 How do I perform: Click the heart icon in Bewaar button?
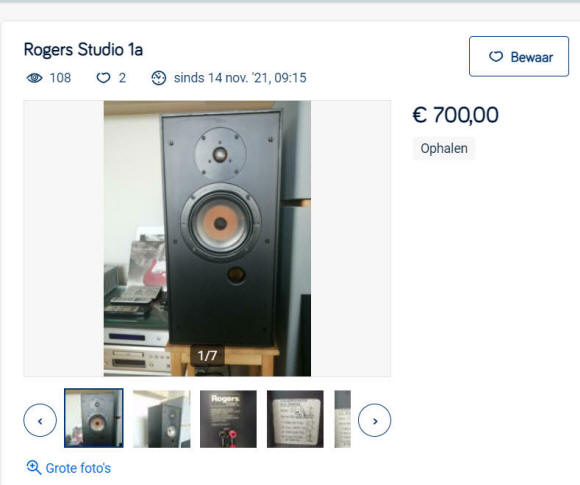click(x=496, y=57)
